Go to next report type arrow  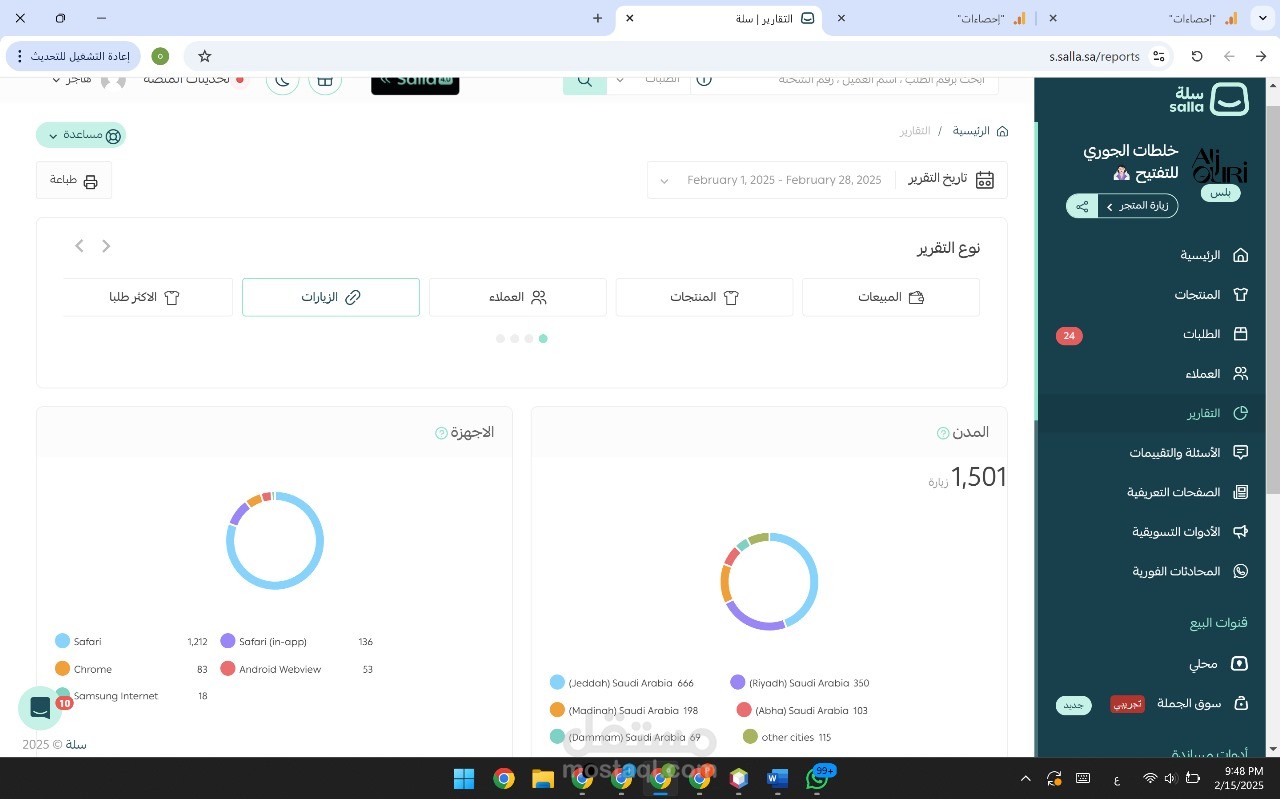pos(80,246)
